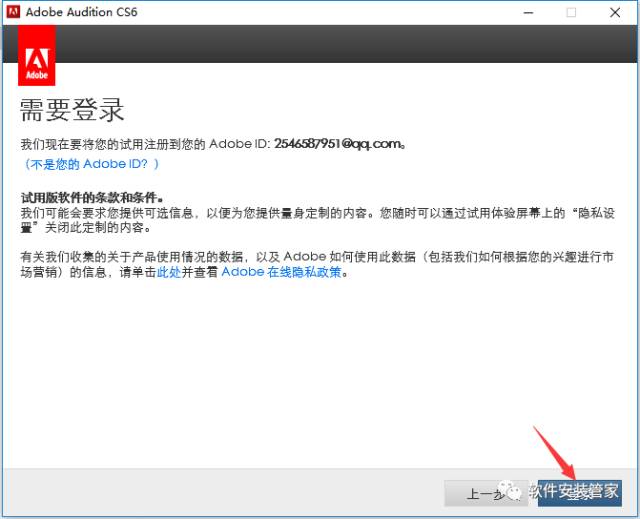
Task: Click the red Adobe logo banner
Action: (36, 56)
